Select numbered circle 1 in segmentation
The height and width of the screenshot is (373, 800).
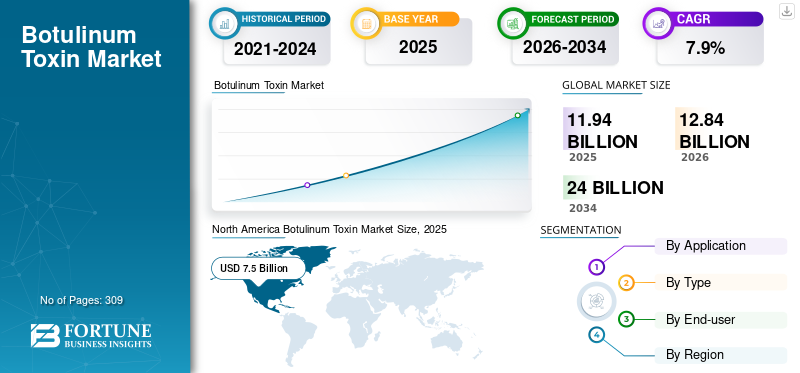tap(596, 266)
